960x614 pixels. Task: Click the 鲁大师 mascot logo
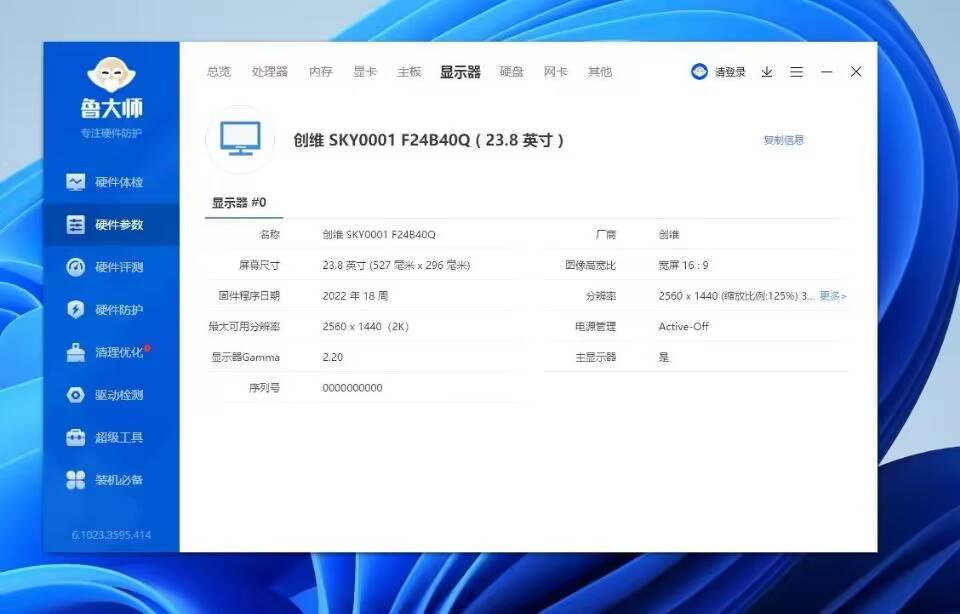click(x=111, y=75)
